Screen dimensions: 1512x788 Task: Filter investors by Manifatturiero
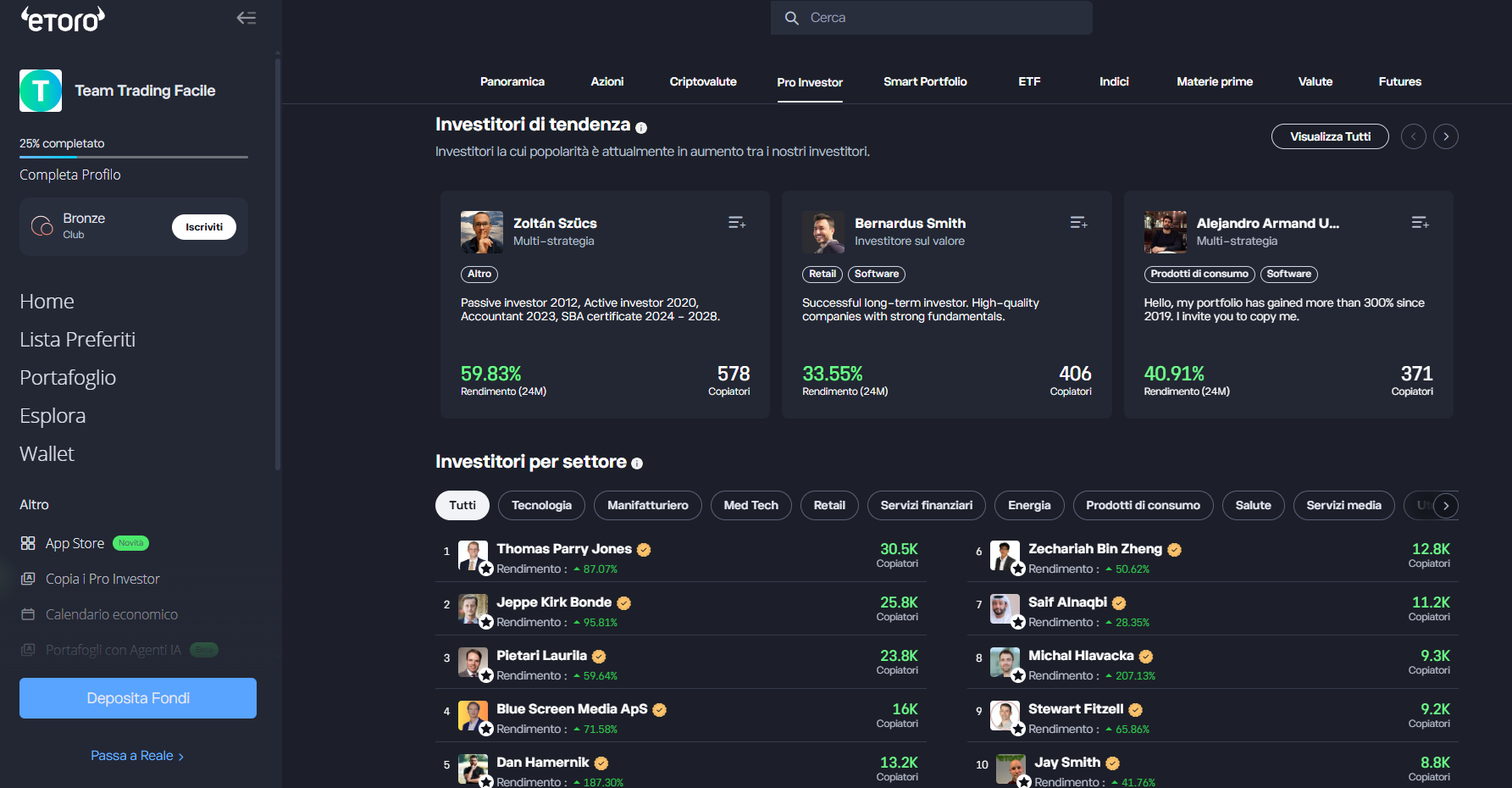(x=648, y=505)
